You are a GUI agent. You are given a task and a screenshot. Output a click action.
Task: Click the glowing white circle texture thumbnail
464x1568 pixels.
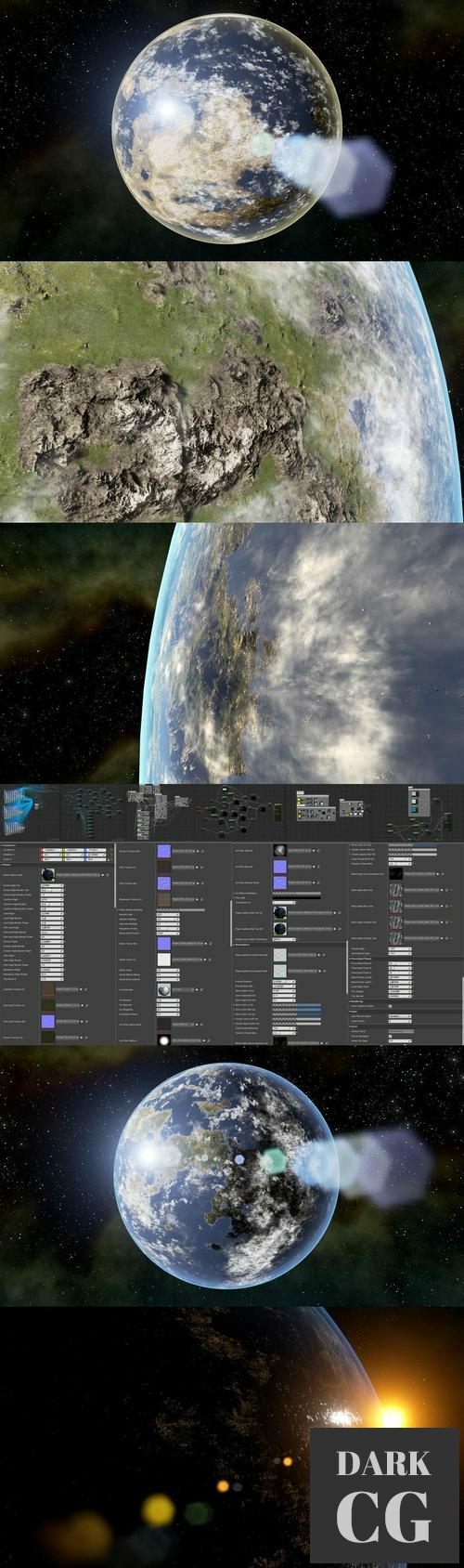164,1040
